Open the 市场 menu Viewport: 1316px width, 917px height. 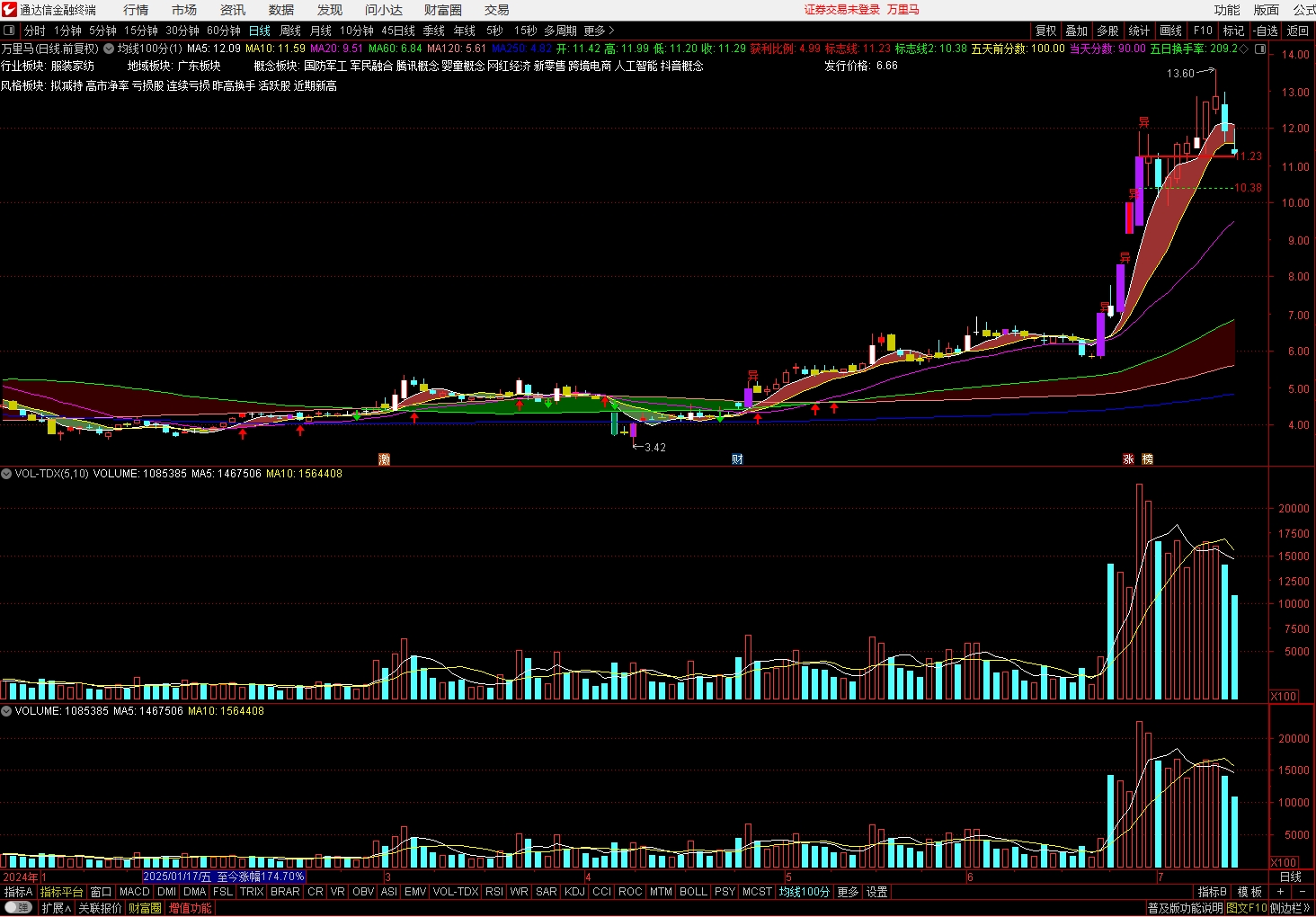pyautogui.click(x=184, y=10)
